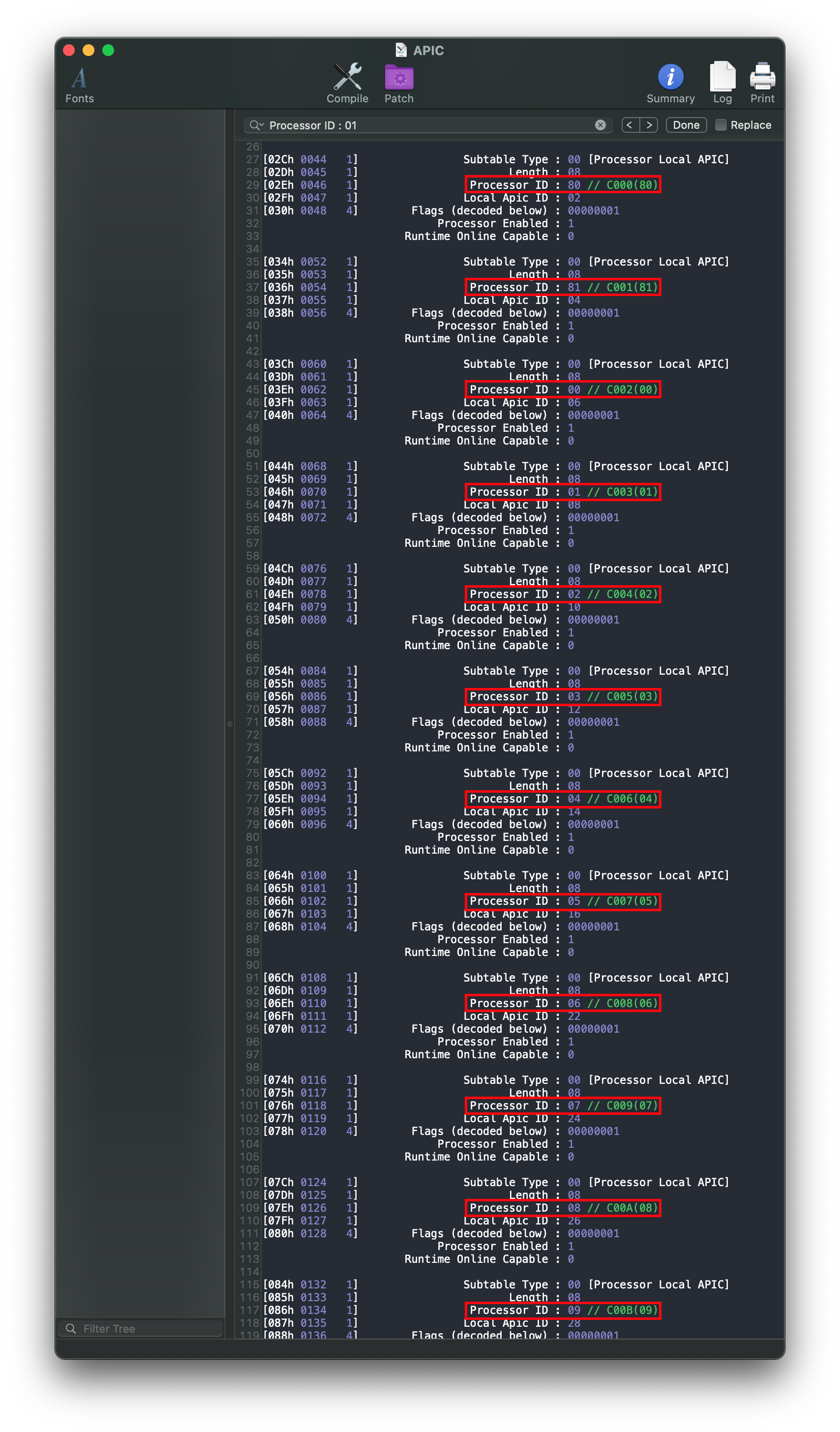Click Processor ID line for C003(01)
The image size is (840, 1432).
(563, 492)
